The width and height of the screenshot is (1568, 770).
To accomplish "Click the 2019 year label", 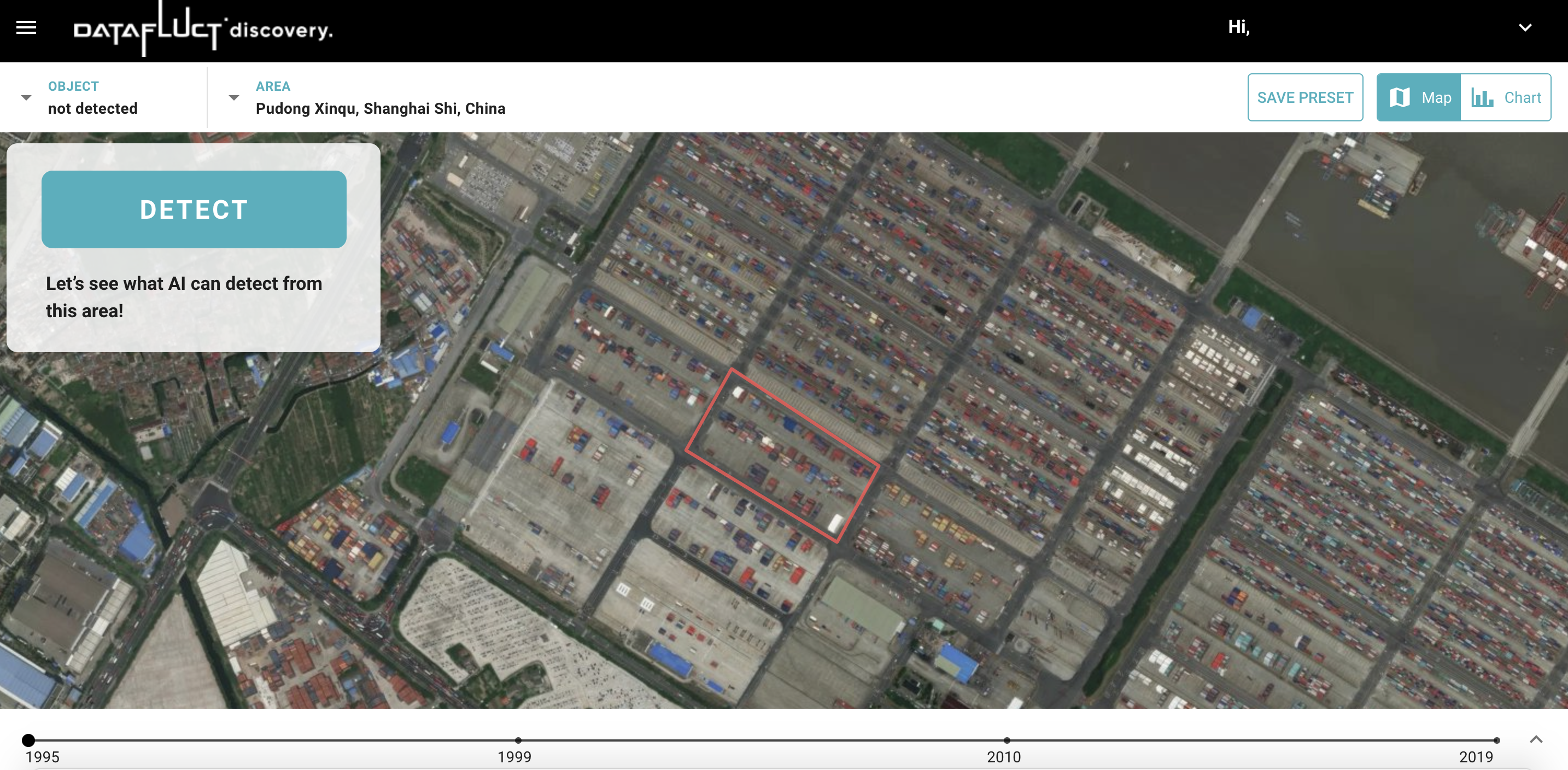I will (1476, 757).
